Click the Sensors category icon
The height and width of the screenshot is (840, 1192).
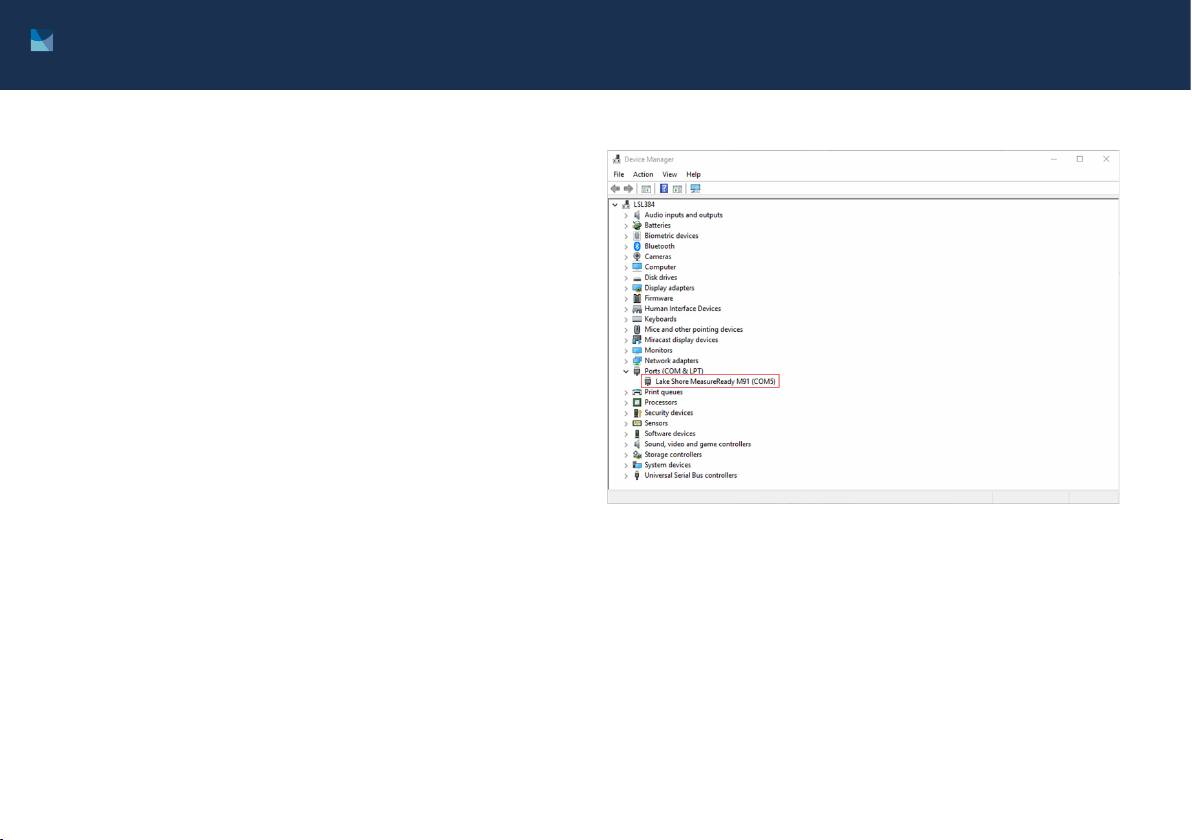[x=637, y=423]
